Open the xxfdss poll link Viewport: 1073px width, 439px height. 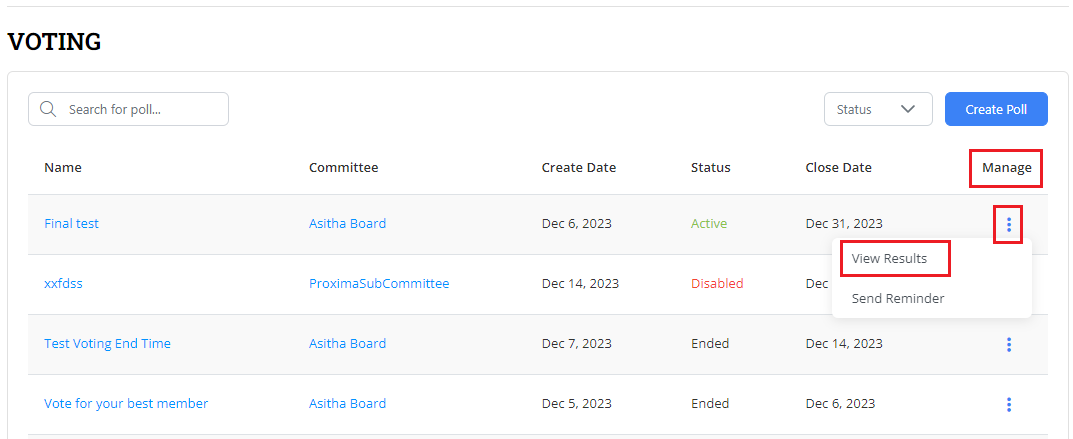click(63, 284)
